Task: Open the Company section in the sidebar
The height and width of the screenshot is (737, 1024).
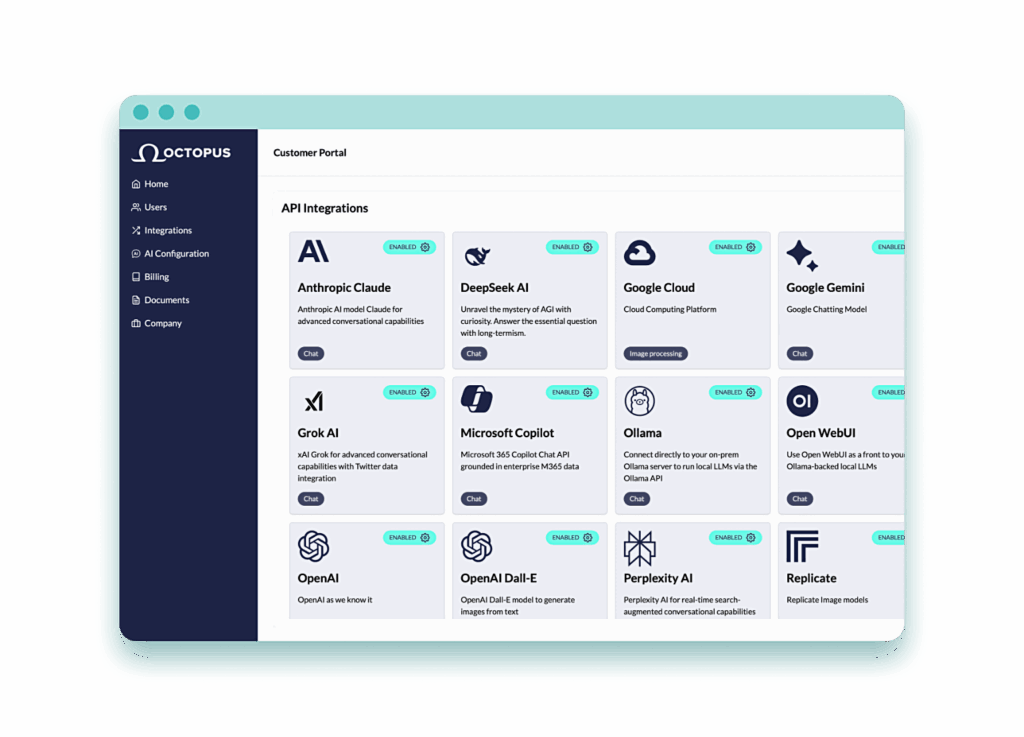Action: click(x=157, y=323)
